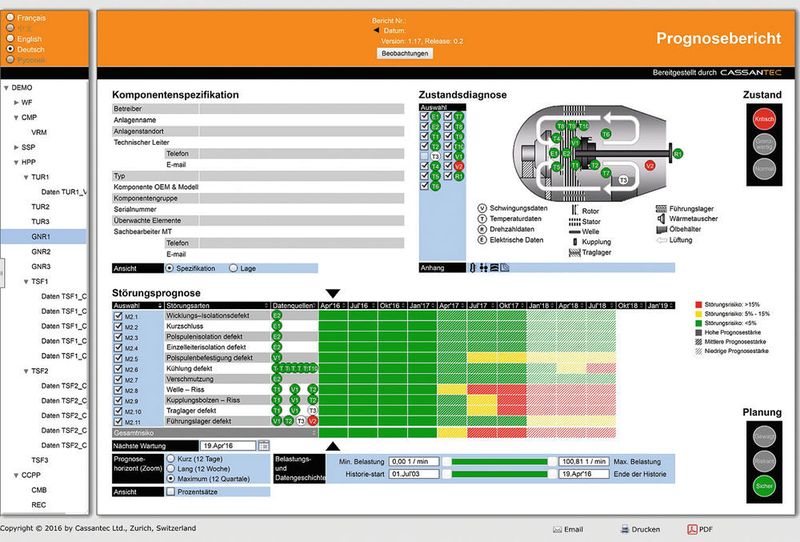Click the green Sicher light in Planung panel
Image resolution: width=800 pixels, height=542 pixels.
tap(764, 486)
